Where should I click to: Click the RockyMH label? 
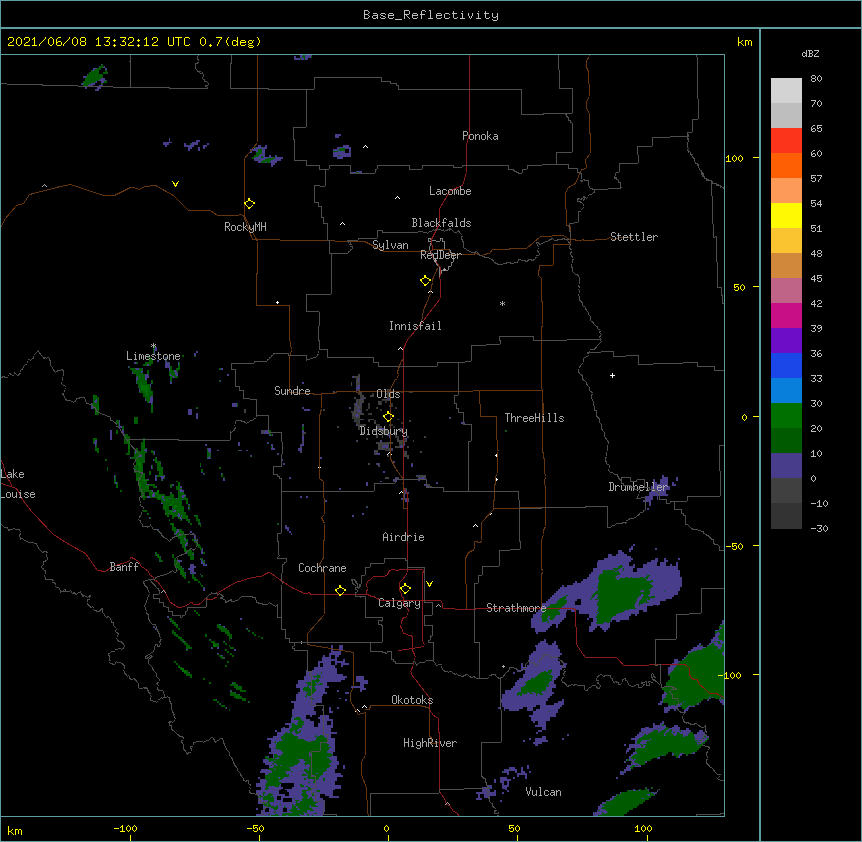pyautogui.click(x=245, y=227)
